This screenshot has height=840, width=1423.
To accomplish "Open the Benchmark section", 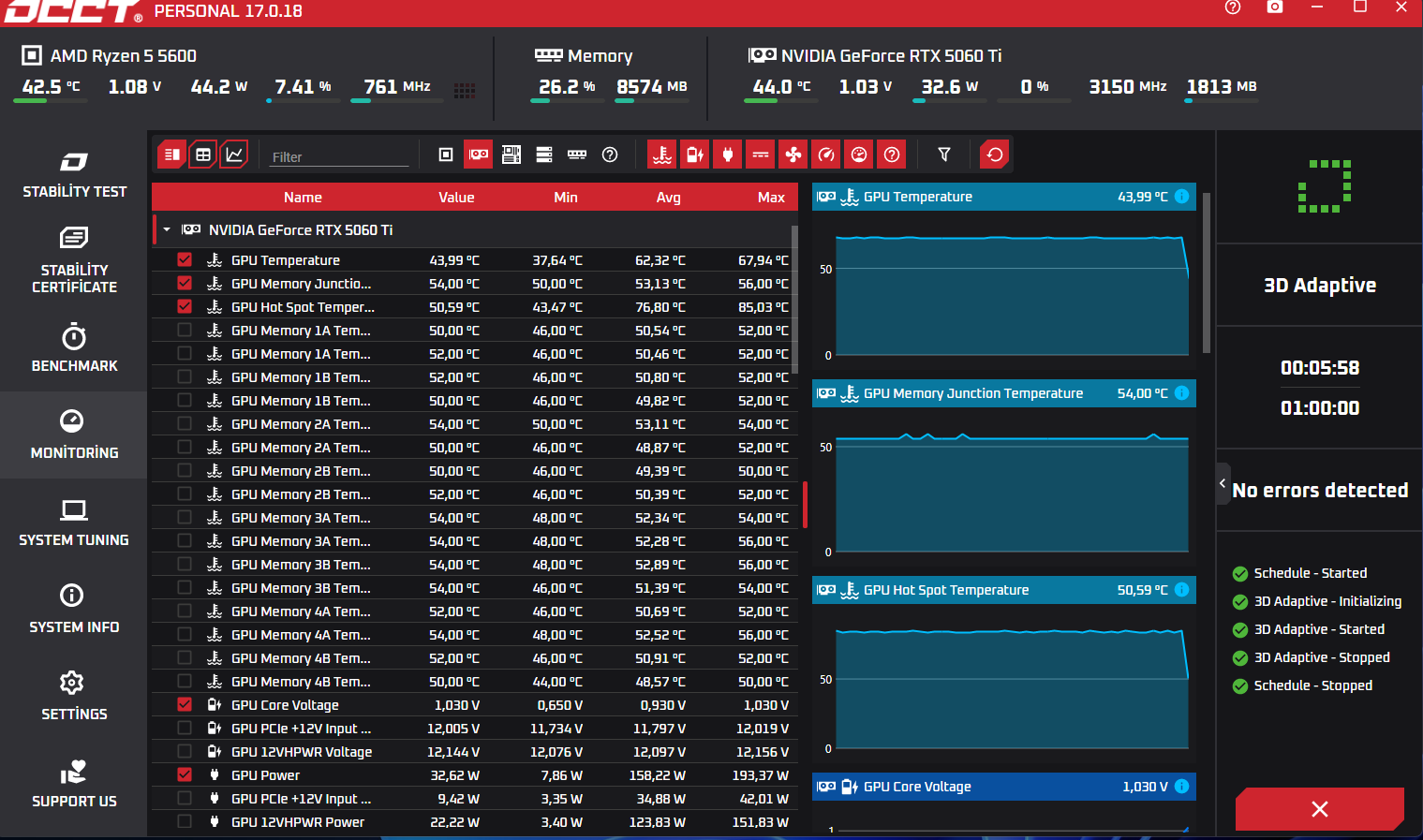I will coord(74,347).
